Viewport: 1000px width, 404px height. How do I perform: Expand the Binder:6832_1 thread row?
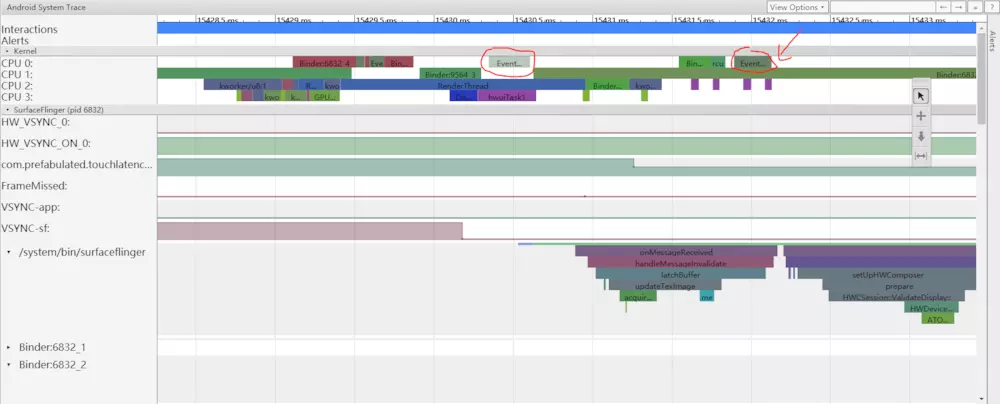tap(8, 347)
